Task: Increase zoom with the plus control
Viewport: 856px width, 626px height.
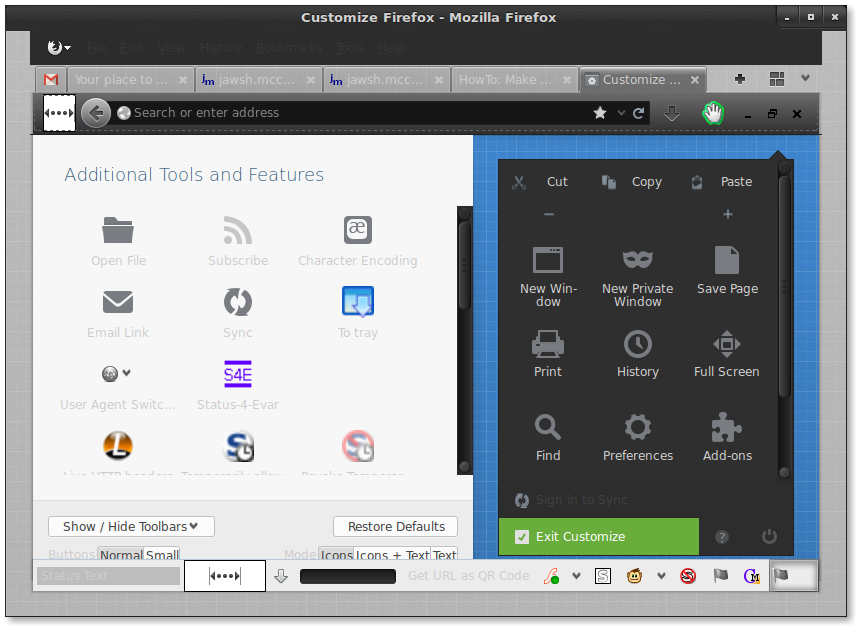Action: [727, 213]
